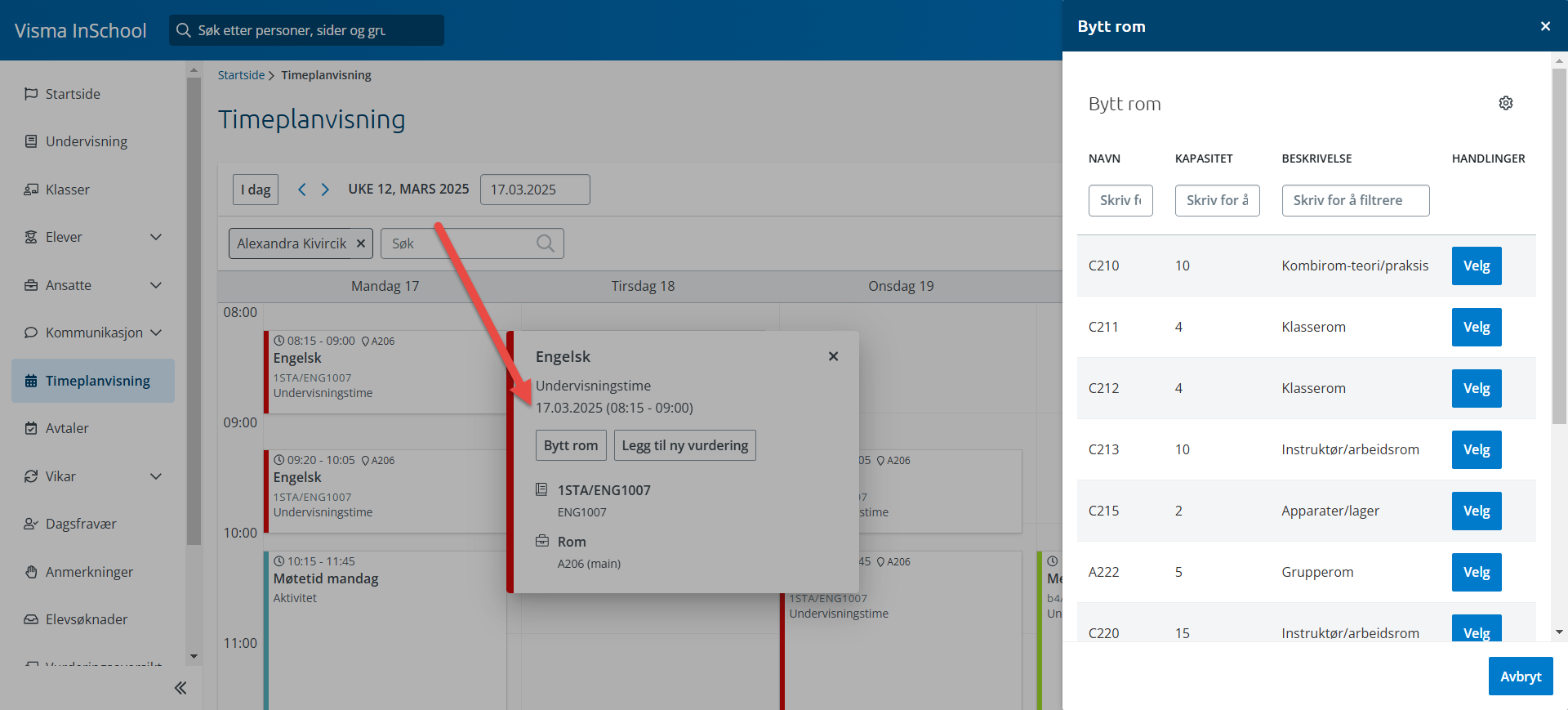Close the Engelsk lesson popup
Viewport: 1568px width, 710px height.
coord(833,356)
